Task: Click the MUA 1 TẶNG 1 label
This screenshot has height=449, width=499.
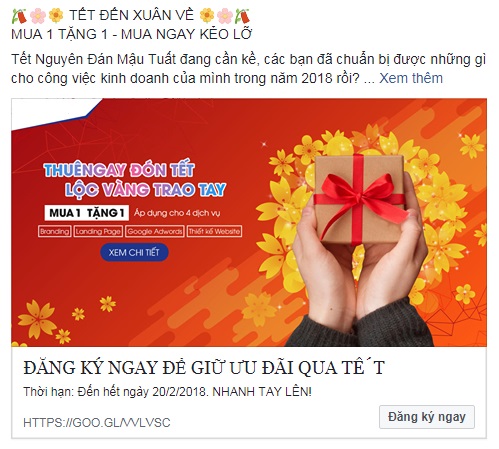Action: tap(87, 213)
